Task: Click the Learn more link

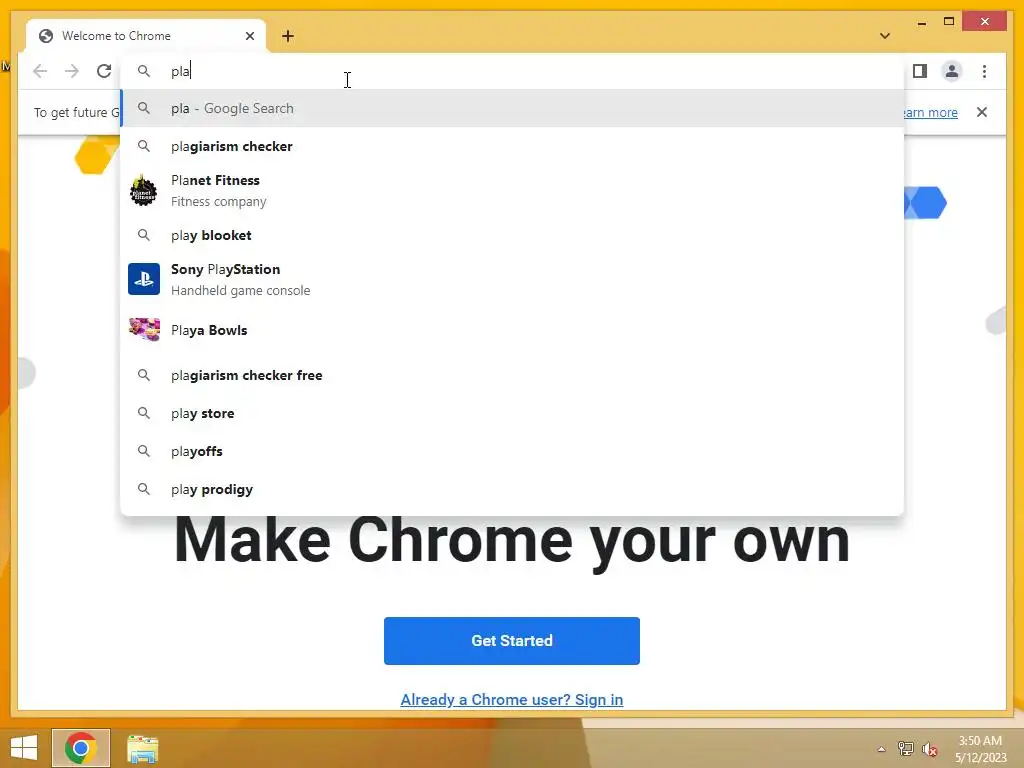Action: (x=930, y=112)
